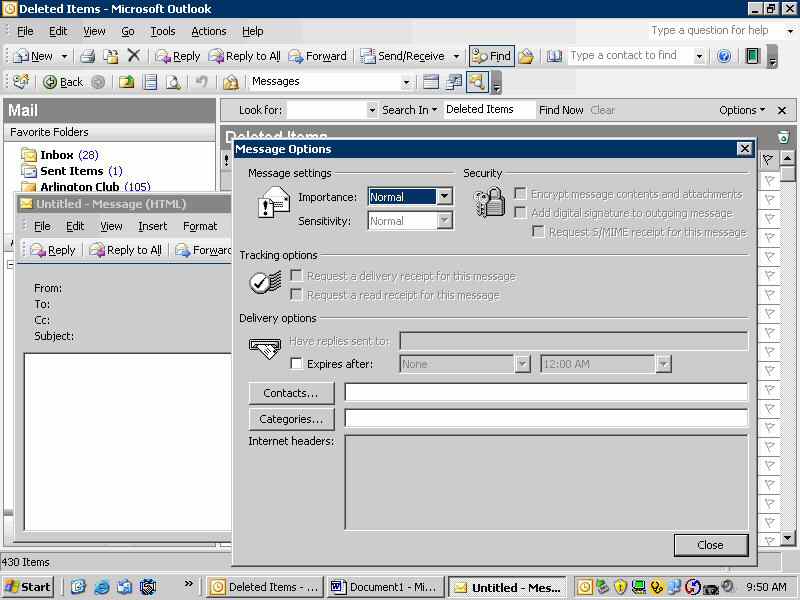The image size is (800, 600).
Task: Open Format menu in Untitled Message window
Action: (200, 226)
